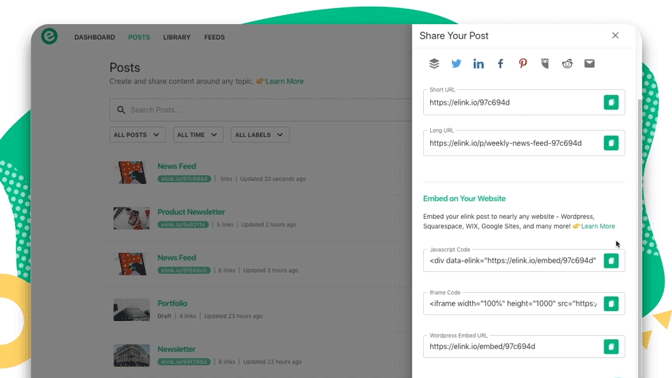Viewport: 672px width, 378px height.
Task: Click the 'Draft' status on Portfolio
Action: (164, 316)
